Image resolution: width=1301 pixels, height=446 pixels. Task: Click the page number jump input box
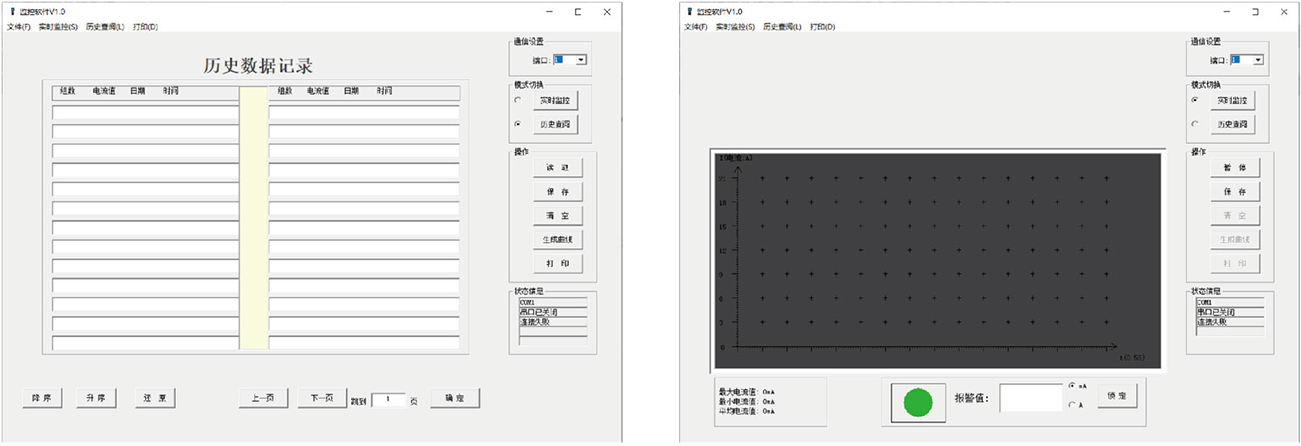point(387,399)
